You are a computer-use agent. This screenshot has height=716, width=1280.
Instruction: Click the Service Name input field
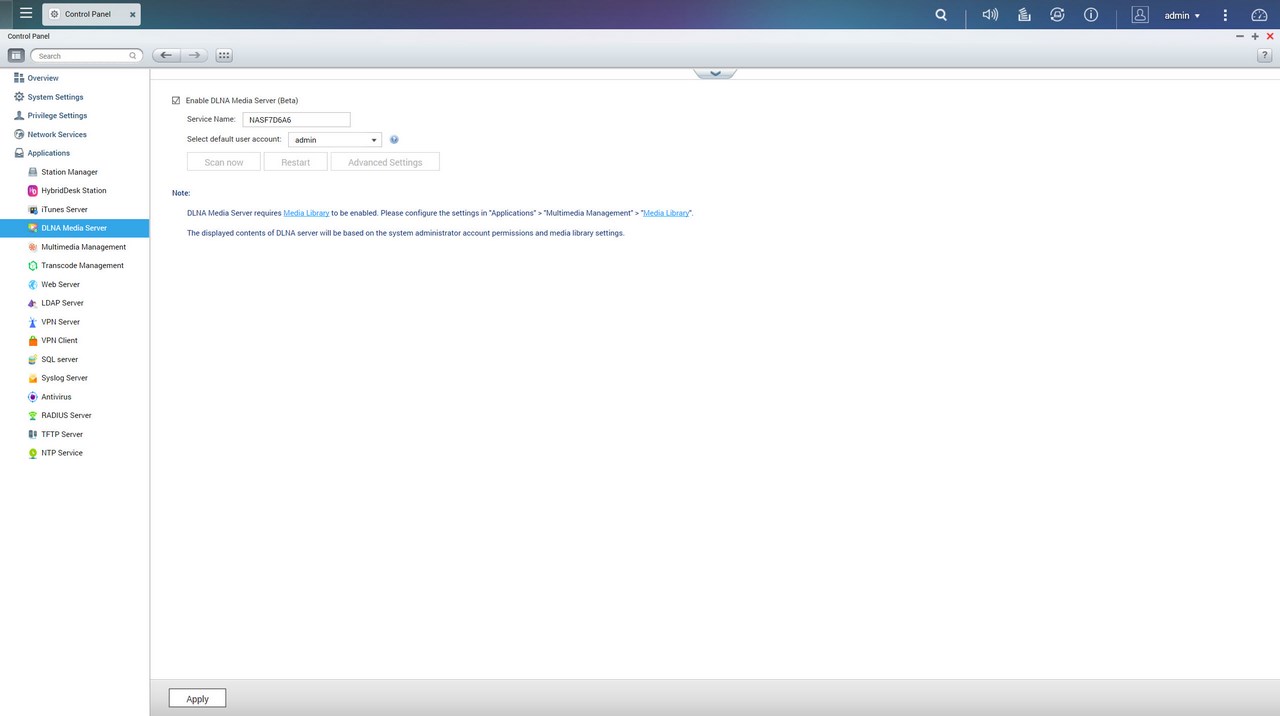[x=296, y=120]
